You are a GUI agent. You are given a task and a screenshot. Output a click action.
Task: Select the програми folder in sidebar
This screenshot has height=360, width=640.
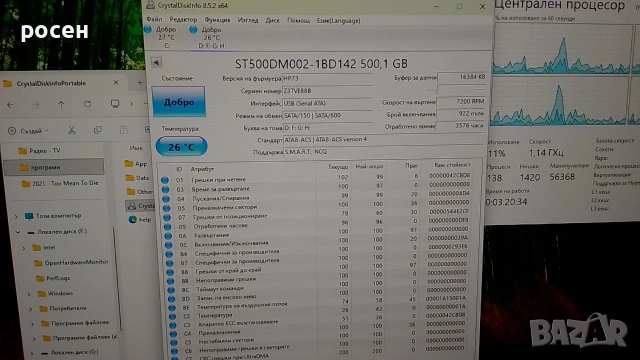(x=53, y=167)
